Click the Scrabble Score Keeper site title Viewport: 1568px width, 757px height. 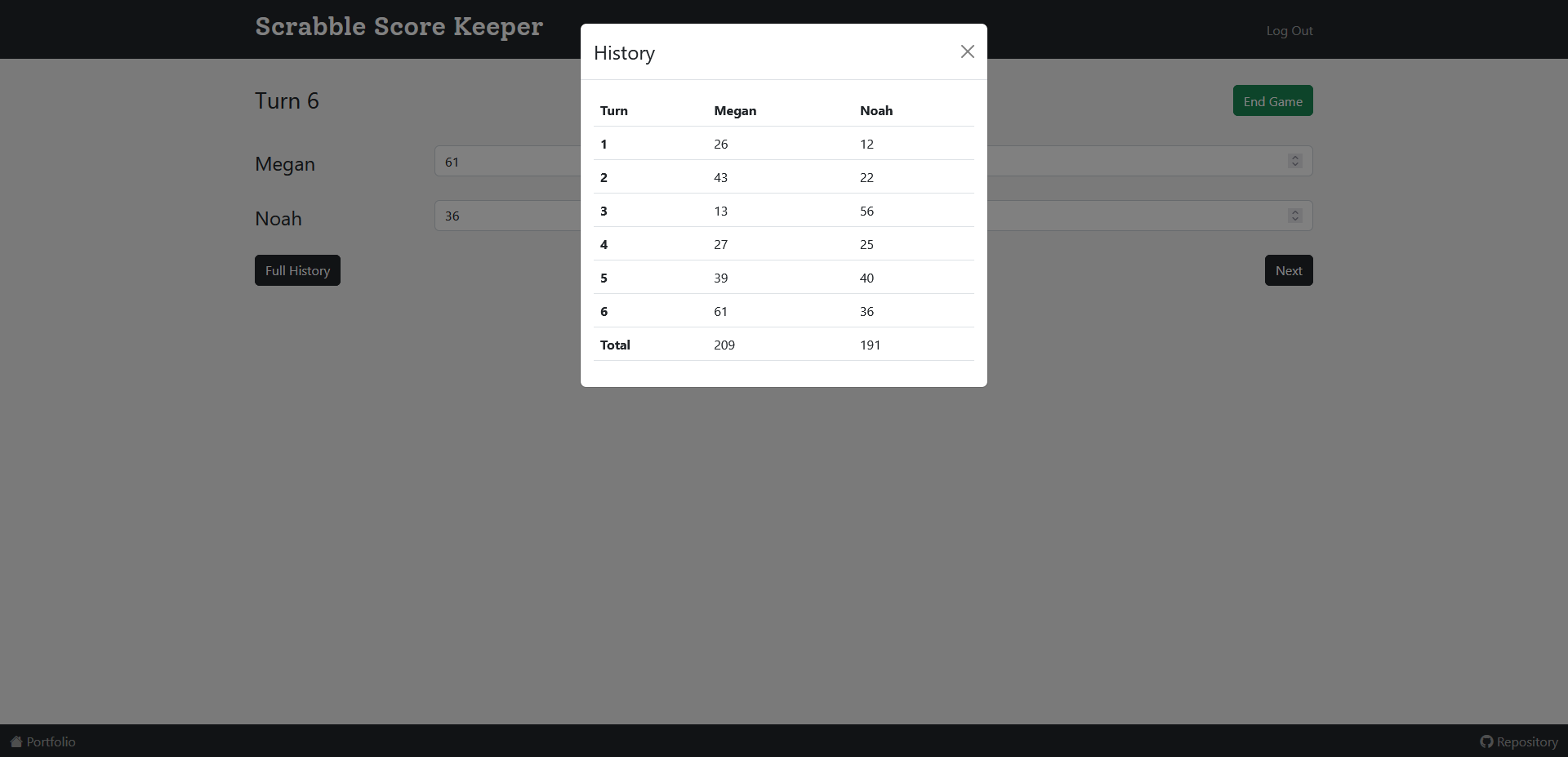(399, 27)
